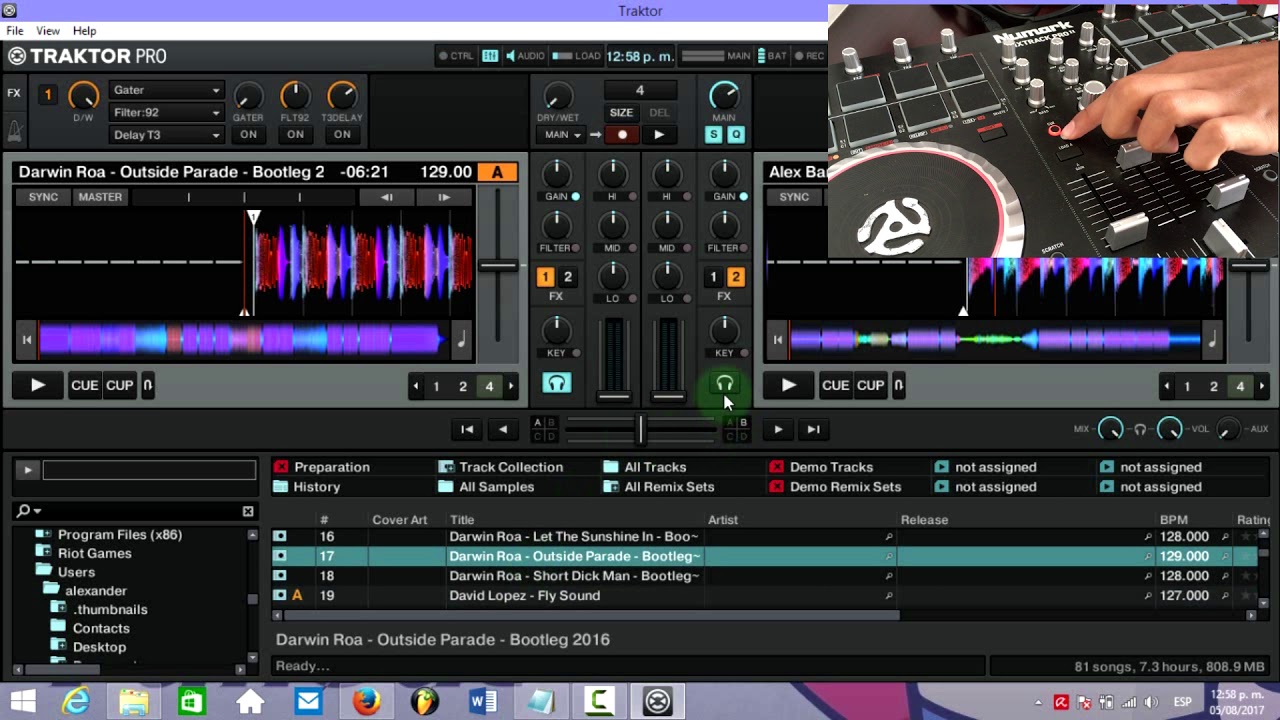Click the Deck B headphone cue button
Viewport: 1280px width, 720px height.
click(725, 384)
